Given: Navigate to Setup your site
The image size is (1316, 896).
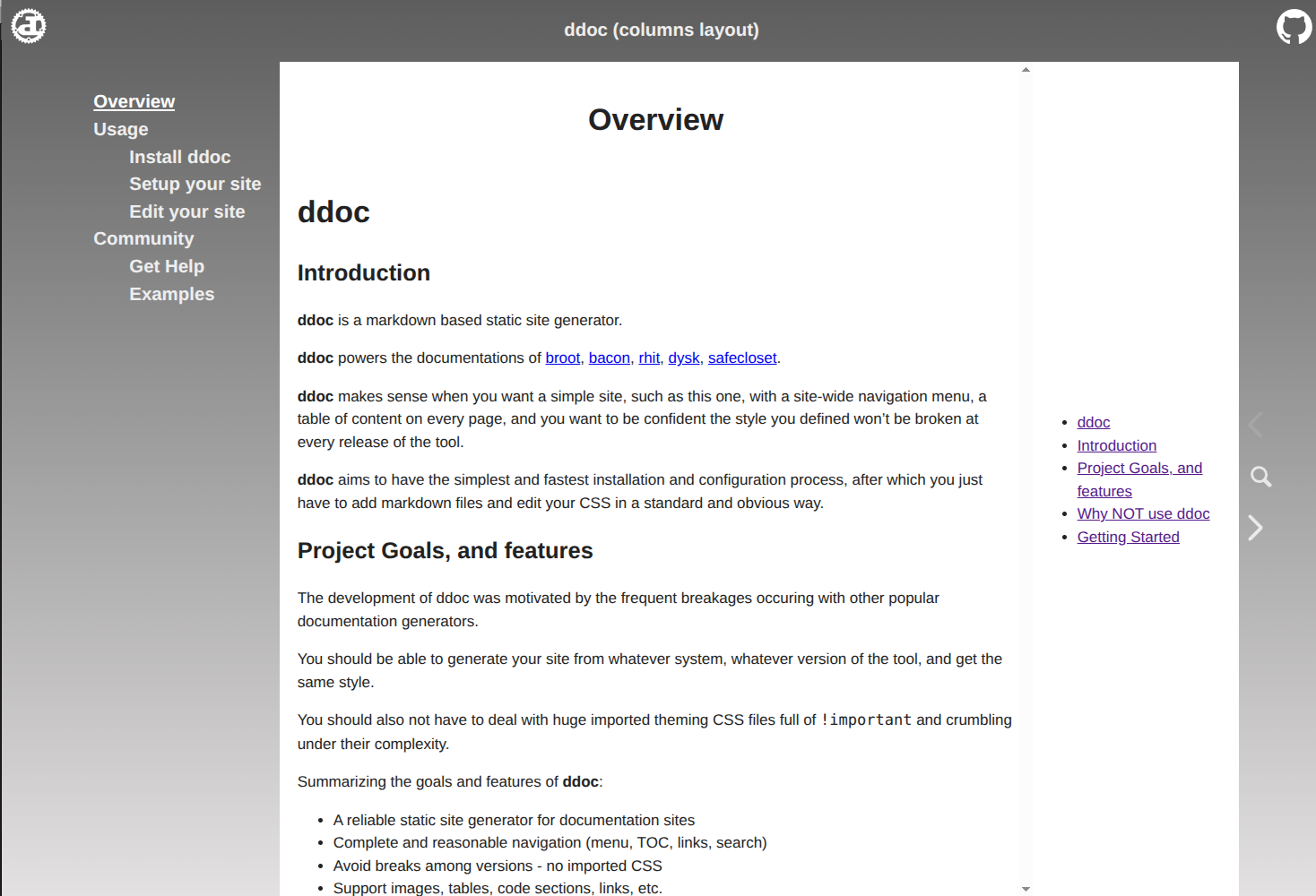Looking at the screenshot, I should click(195, 184).
